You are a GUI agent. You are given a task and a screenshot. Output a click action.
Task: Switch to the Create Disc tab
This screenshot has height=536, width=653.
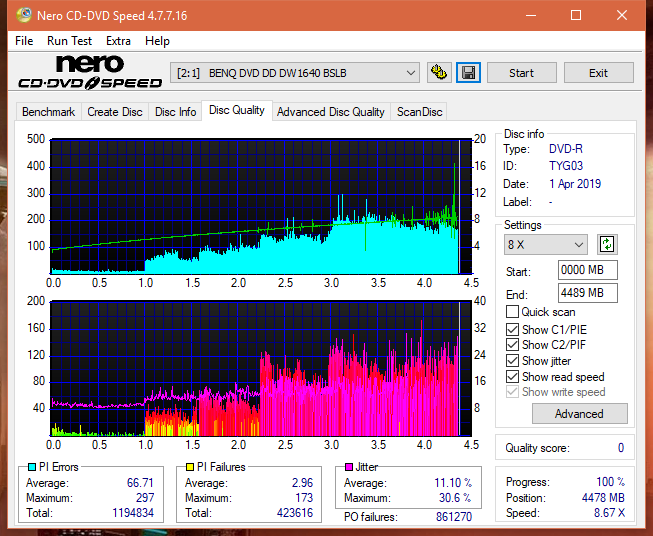[x=115, y=112]
